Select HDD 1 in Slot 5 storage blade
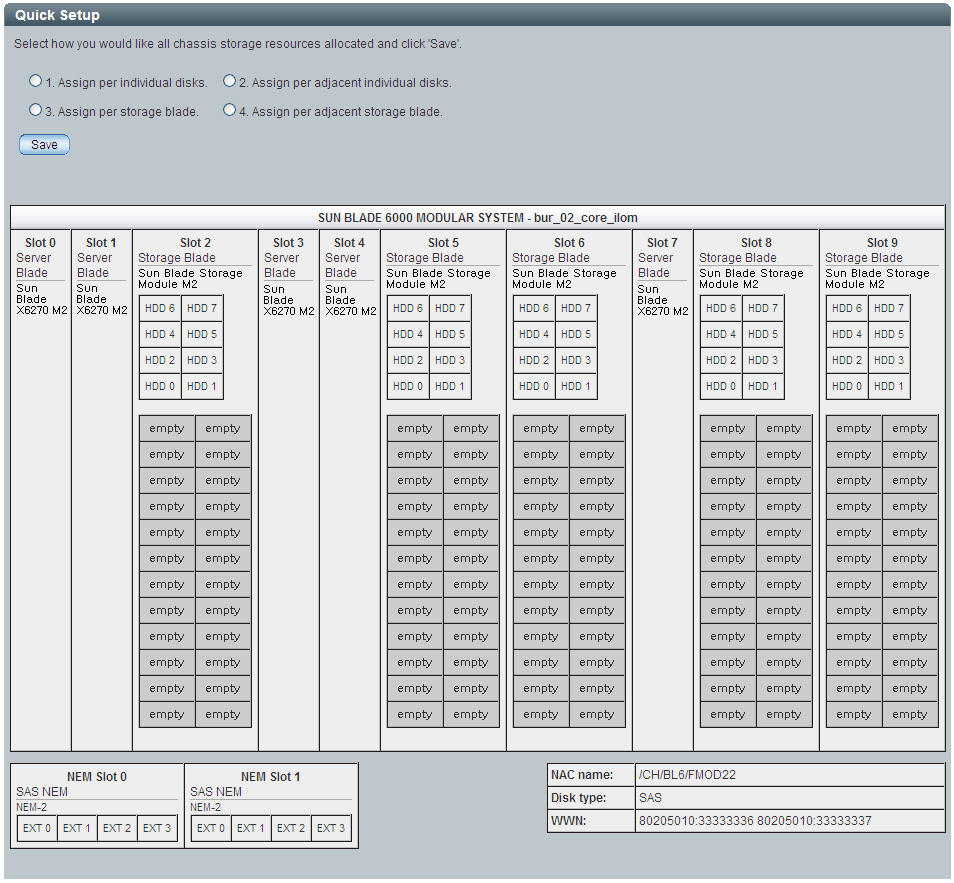954x883 pixels. coord(450,386)
